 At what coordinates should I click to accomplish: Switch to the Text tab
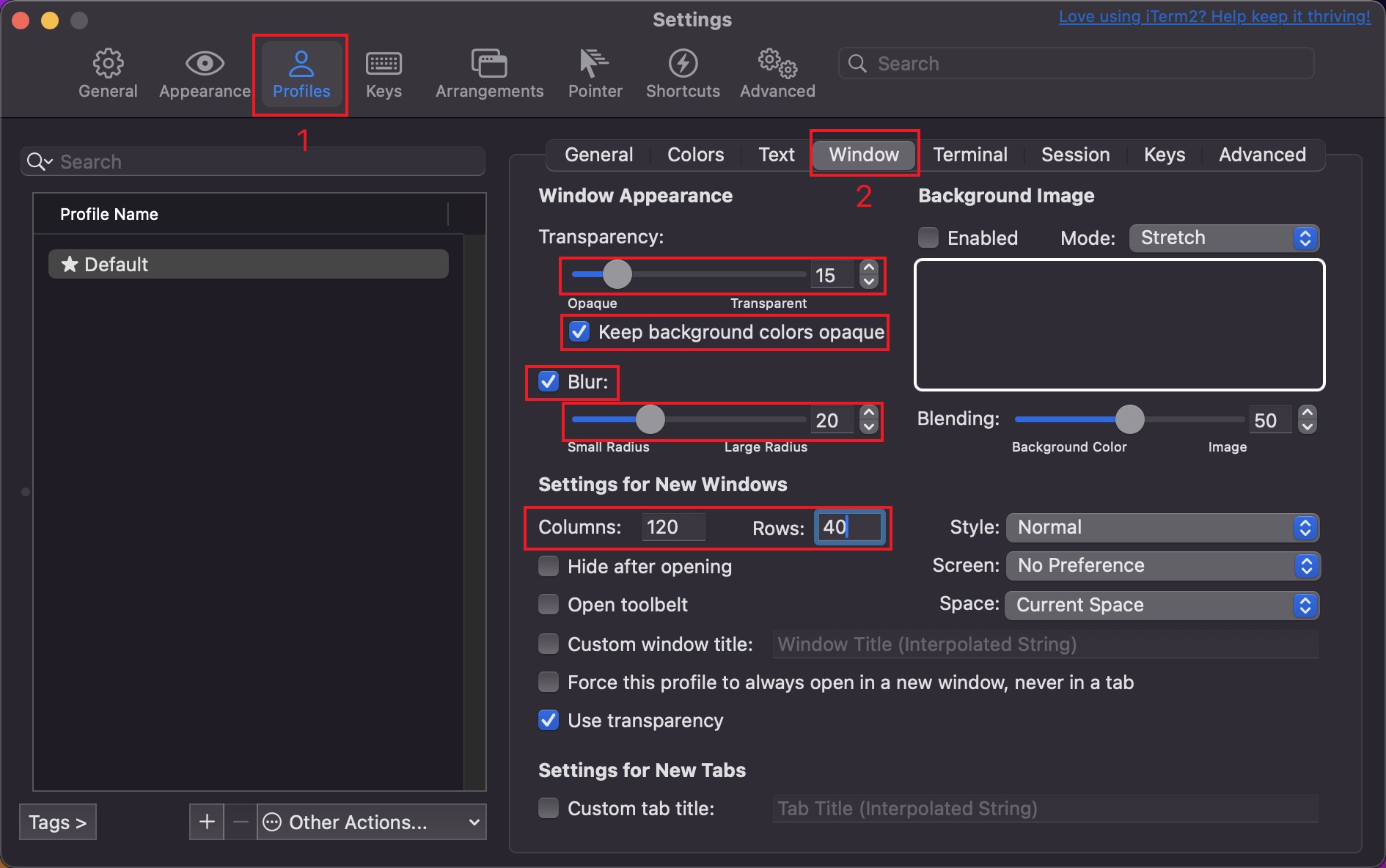point(777,155)
